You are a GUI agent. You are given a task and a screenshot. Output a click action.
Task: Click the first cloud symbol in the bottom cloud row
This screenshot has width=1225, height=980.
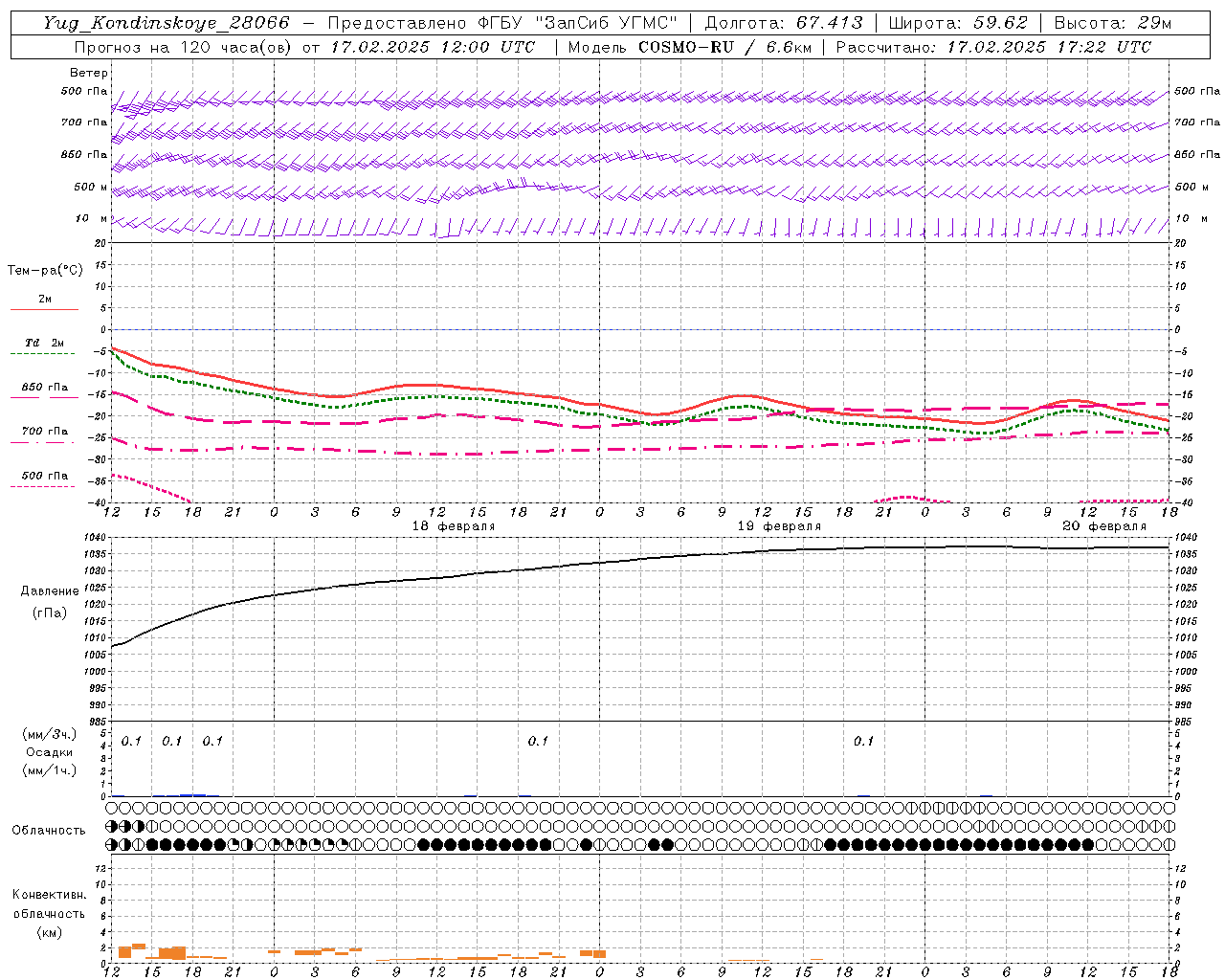[x=111, y=845]
